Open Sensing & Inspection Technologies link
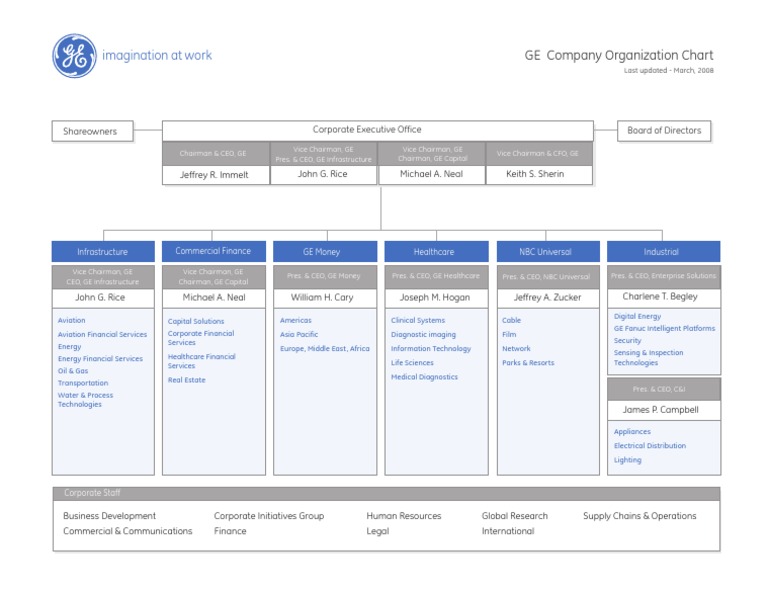 648,358
